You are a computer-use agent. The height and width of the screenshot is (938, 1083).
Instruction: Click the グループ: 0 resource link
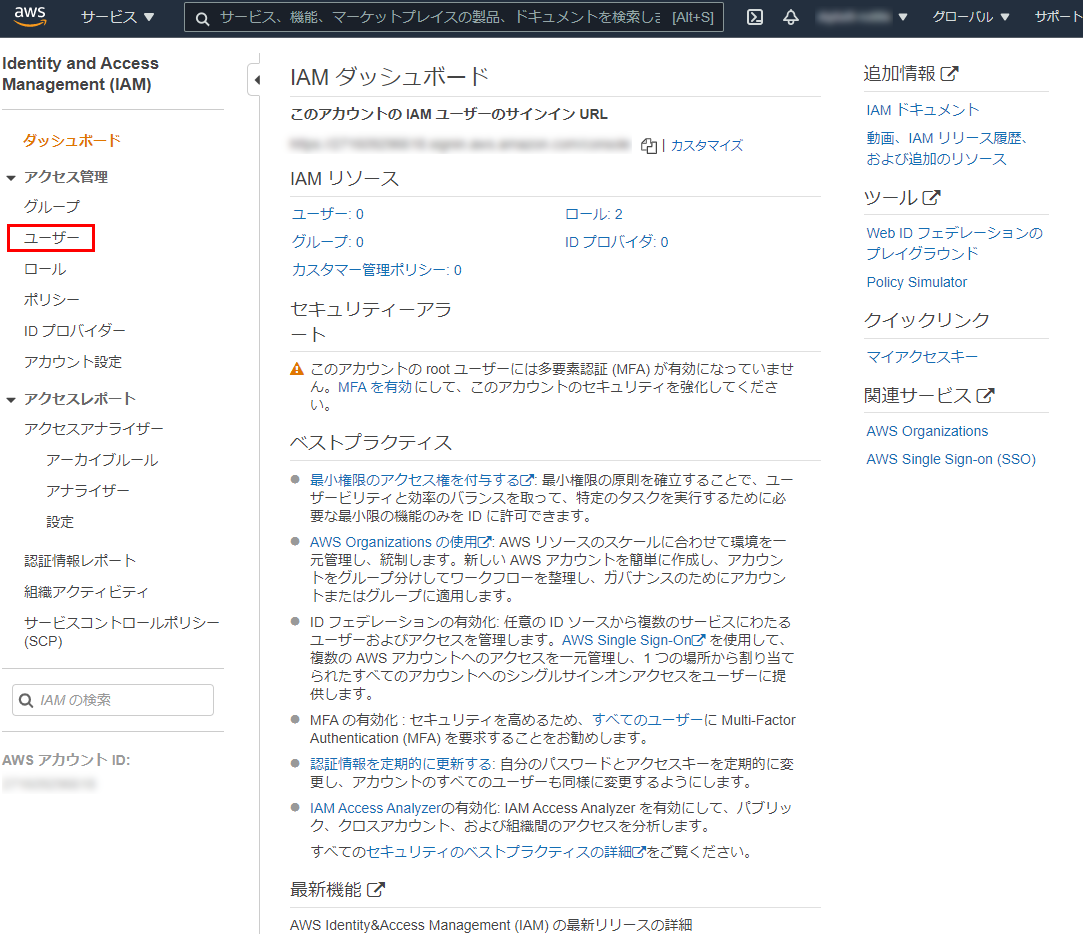tap(327, 242)
